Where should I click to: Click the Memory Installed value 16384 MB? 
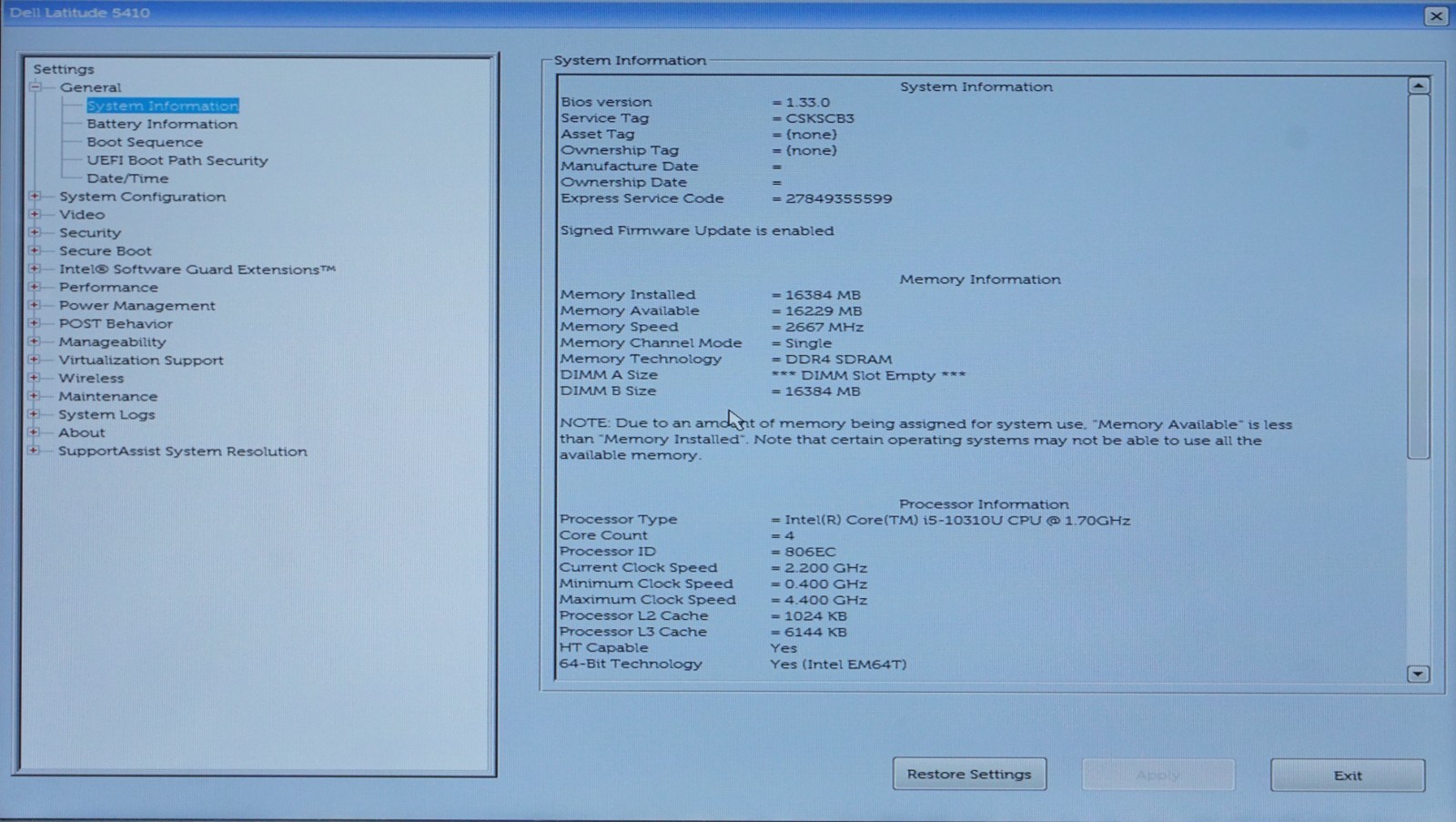pos(823,295)
